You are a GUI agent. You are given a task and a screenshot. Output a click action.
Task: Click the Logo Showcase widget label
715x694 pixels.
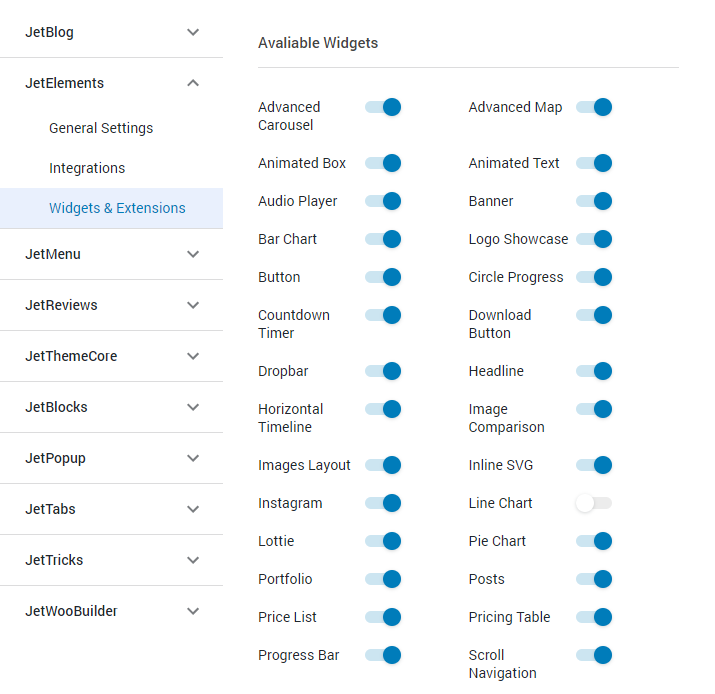tap(518, 239)
